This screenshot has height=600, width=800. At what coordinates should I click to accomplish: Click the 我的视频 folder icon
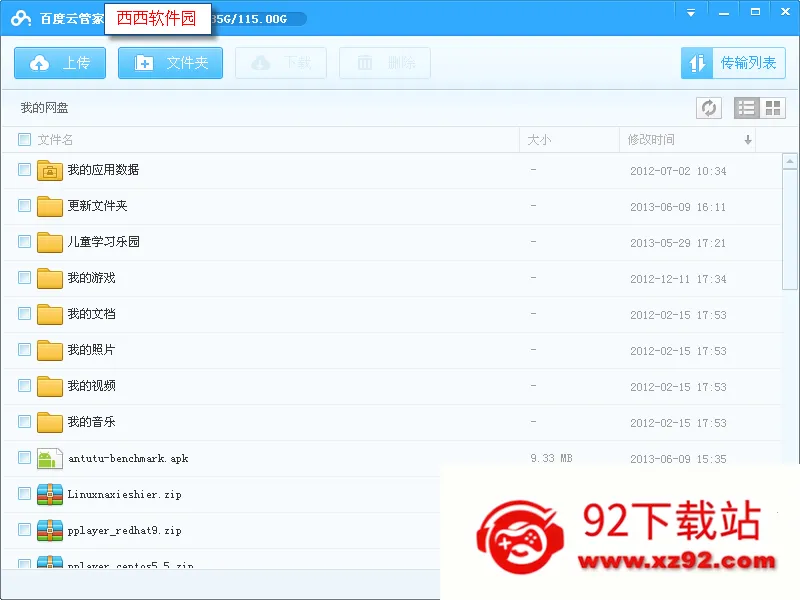(x=49, y=386)
